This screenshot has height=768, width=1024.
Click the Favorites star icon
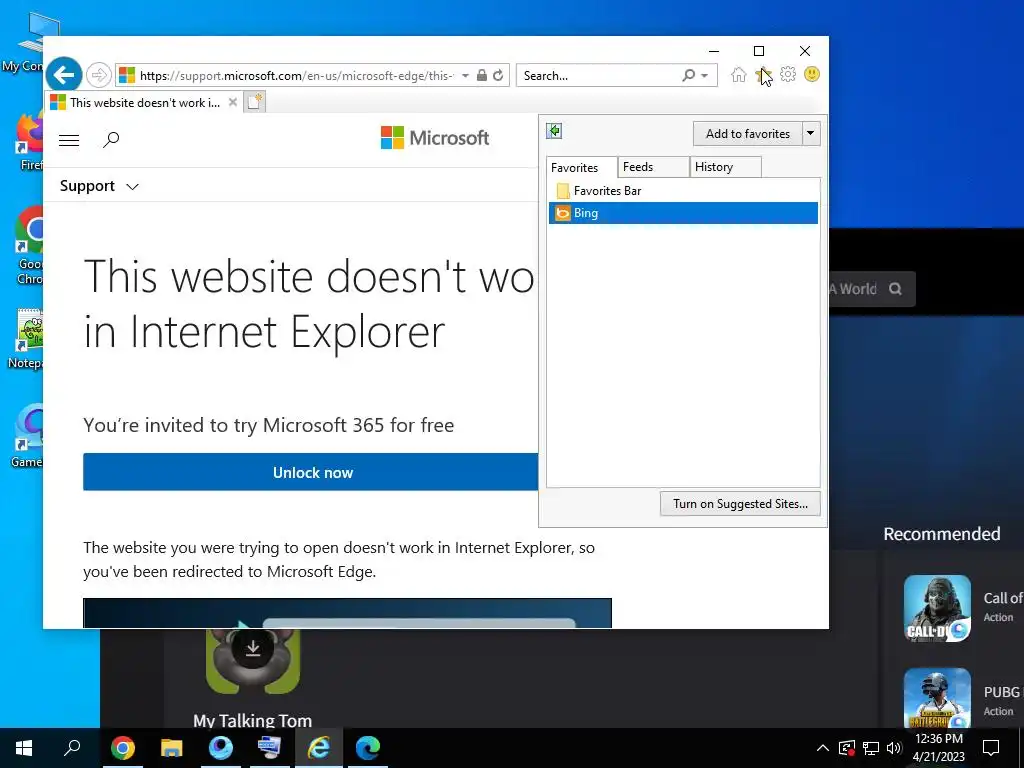(x=762, y=74)
